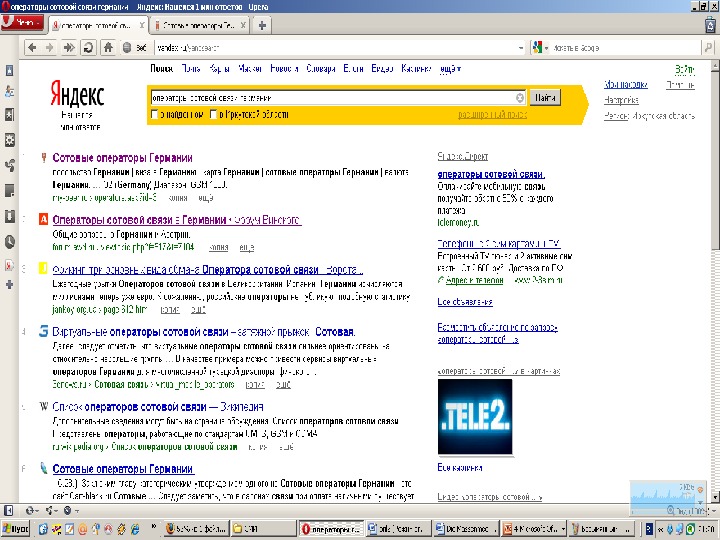Open a new tab with plus button
The image size is (720, 540).
pos(262,25)
